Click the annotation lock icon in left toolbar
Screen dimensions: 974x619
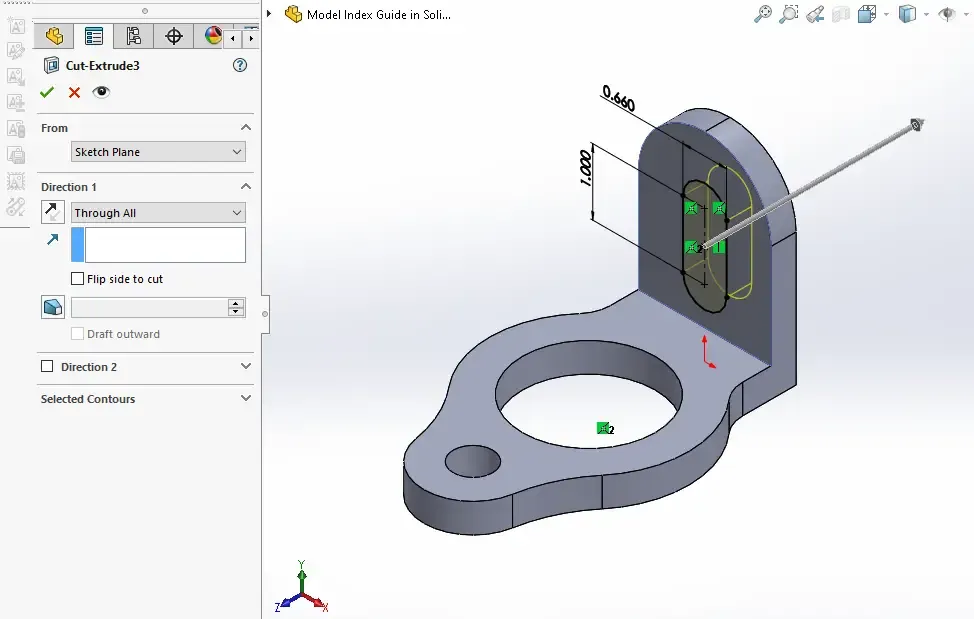(16, 129)
